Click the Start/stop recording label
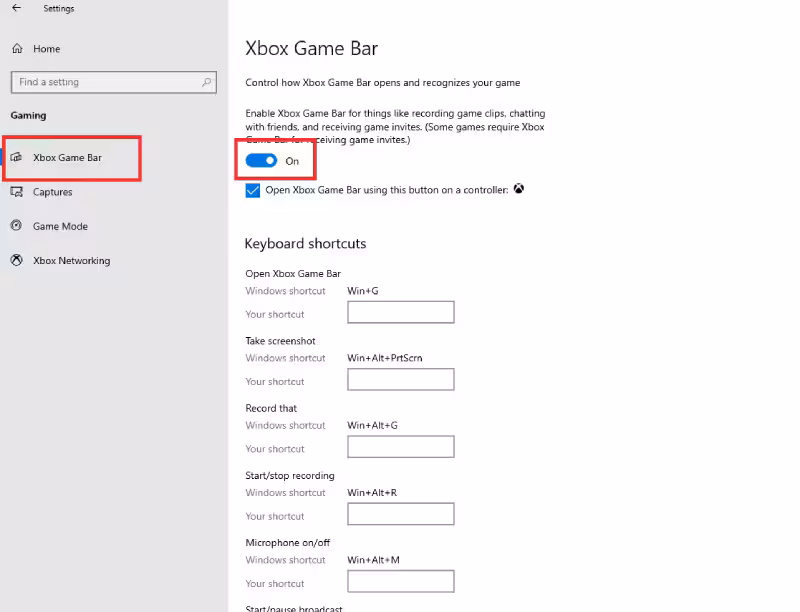This screenshot has height=612, width=800. 290,476
